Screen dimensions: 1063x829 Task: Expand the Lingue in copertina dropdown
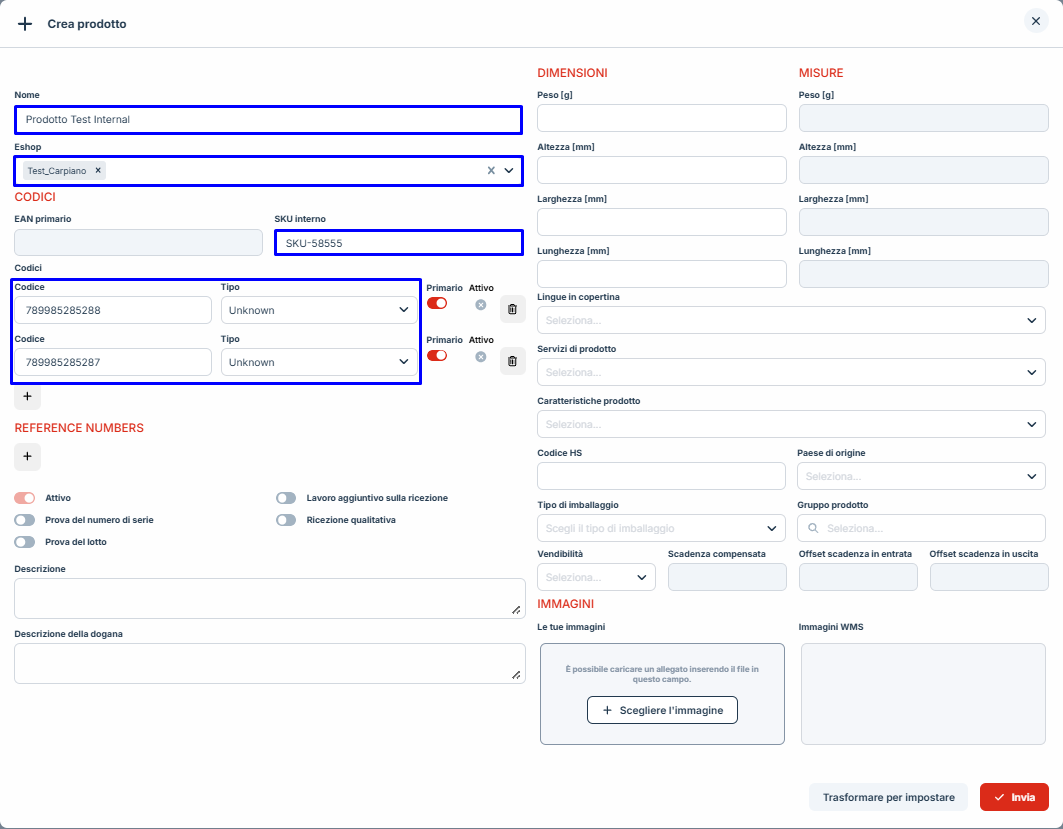(x=790, y=320)
